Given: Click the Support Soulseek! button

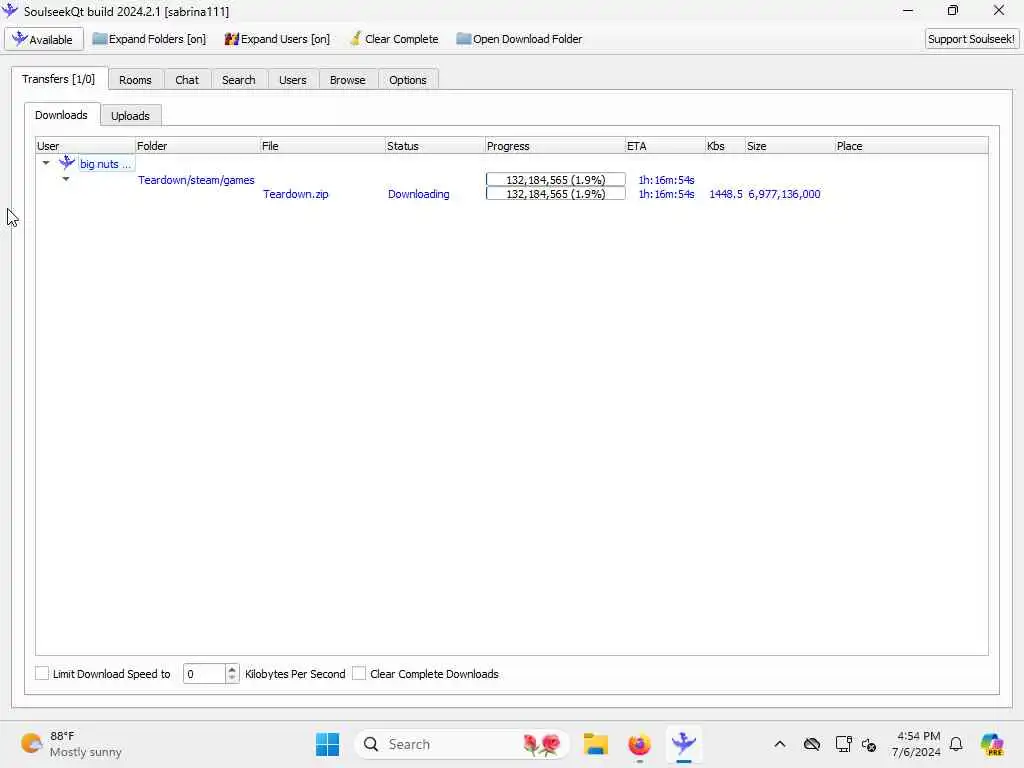Looking at the screenshot, I should (x=971, y=39).
